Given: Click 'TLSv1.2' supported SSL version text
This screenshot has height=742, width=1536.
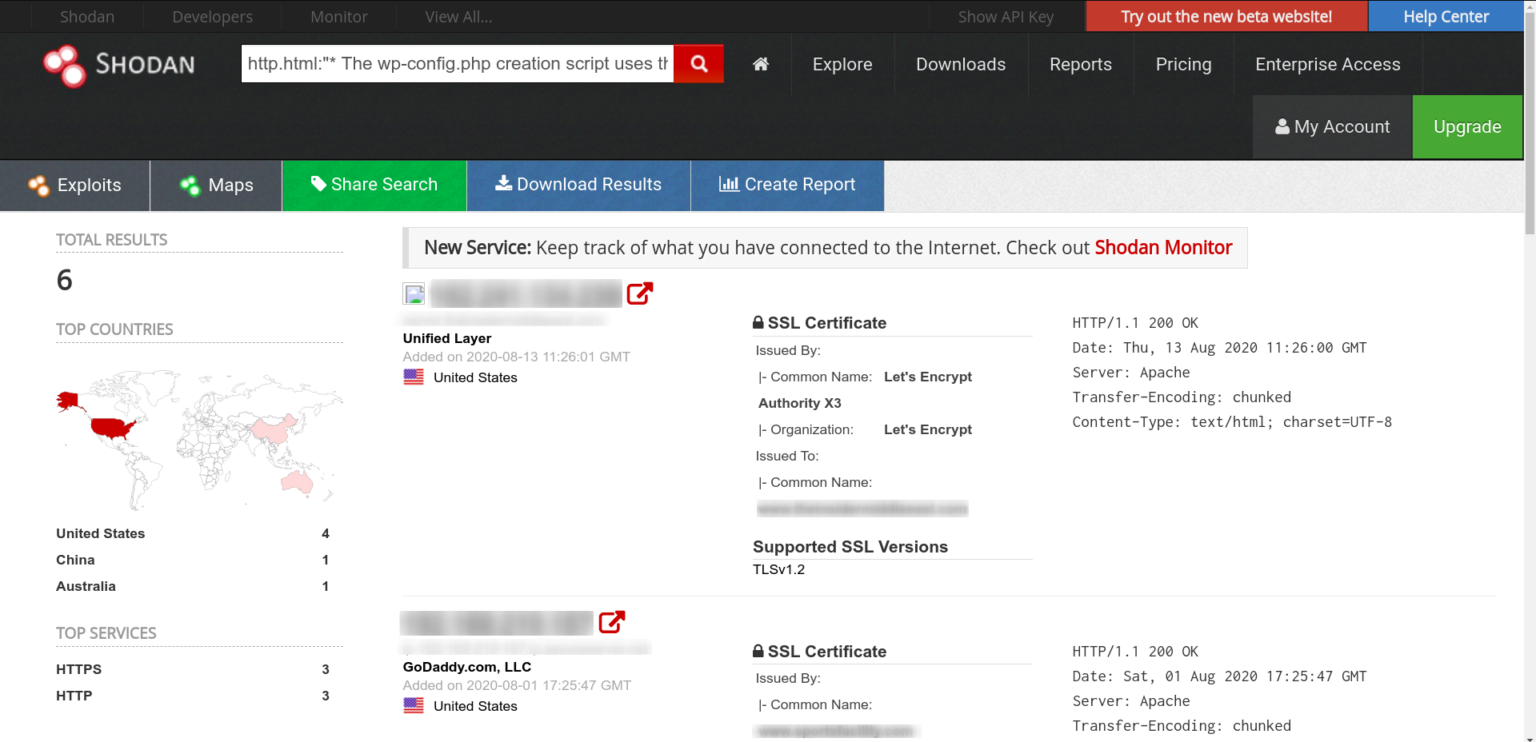Looking at the screenshot, I should tap(779, 570).
